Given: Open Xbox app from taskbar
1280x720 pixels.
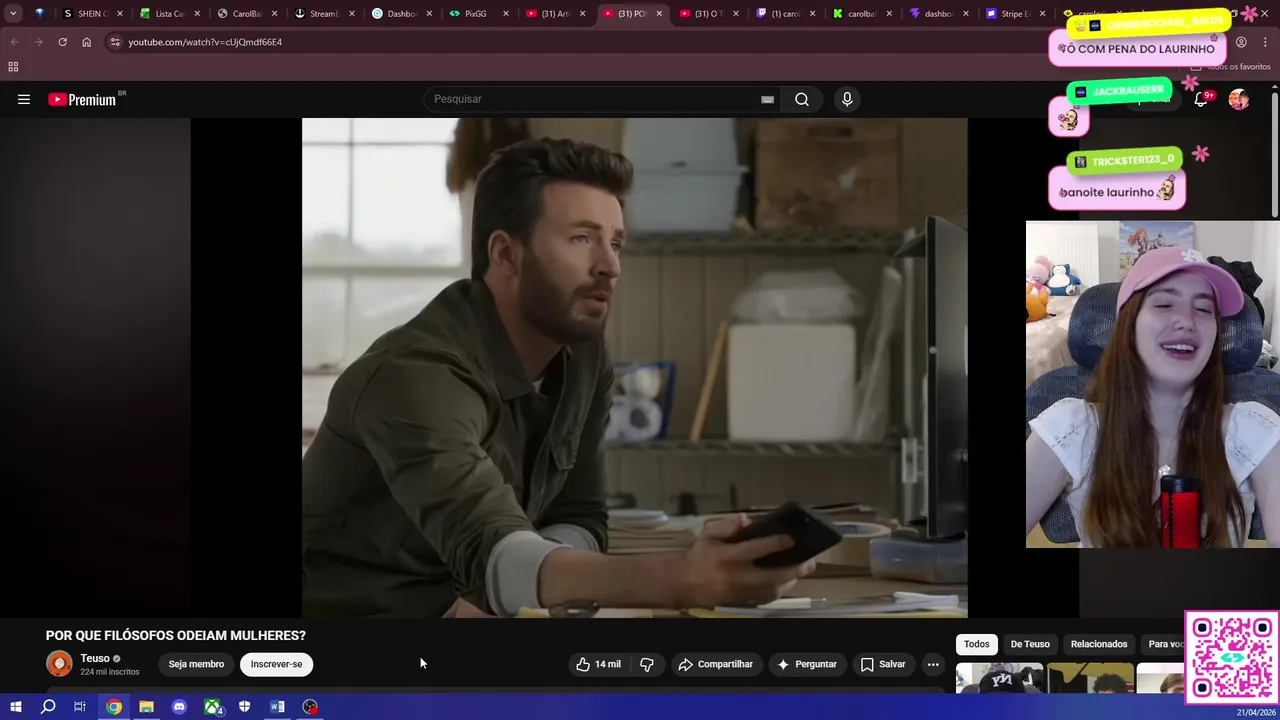Looking at the screenshot, I should click(212, 707).
